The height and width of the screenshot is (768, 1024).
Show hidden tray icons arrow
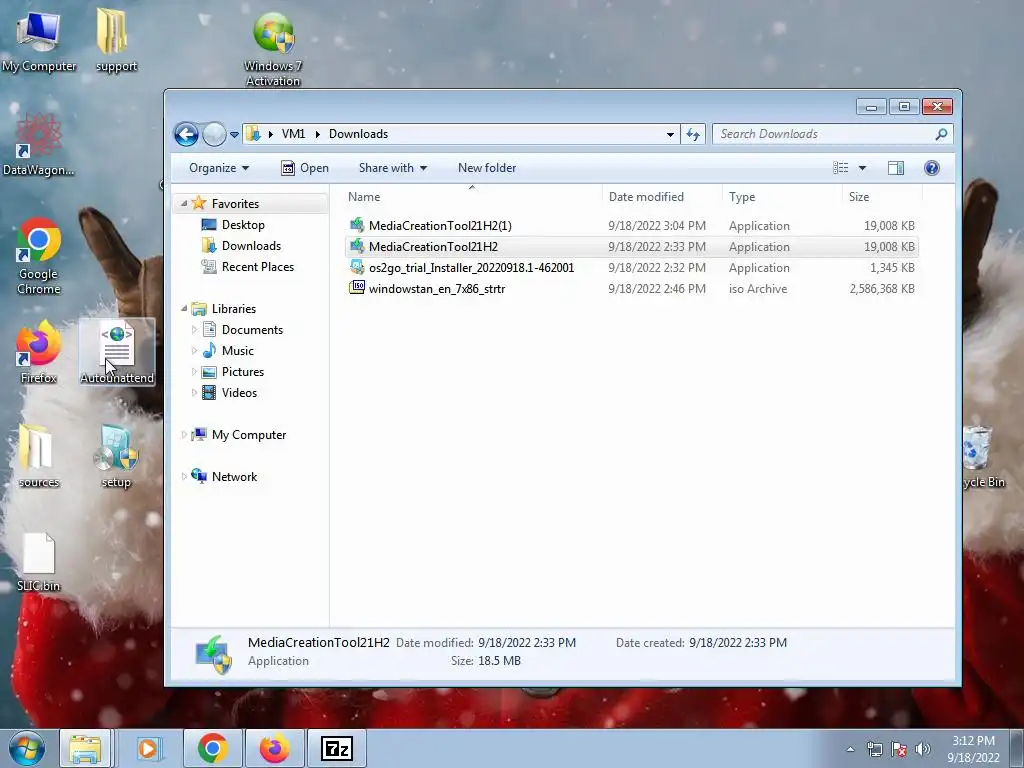(850, 749)
